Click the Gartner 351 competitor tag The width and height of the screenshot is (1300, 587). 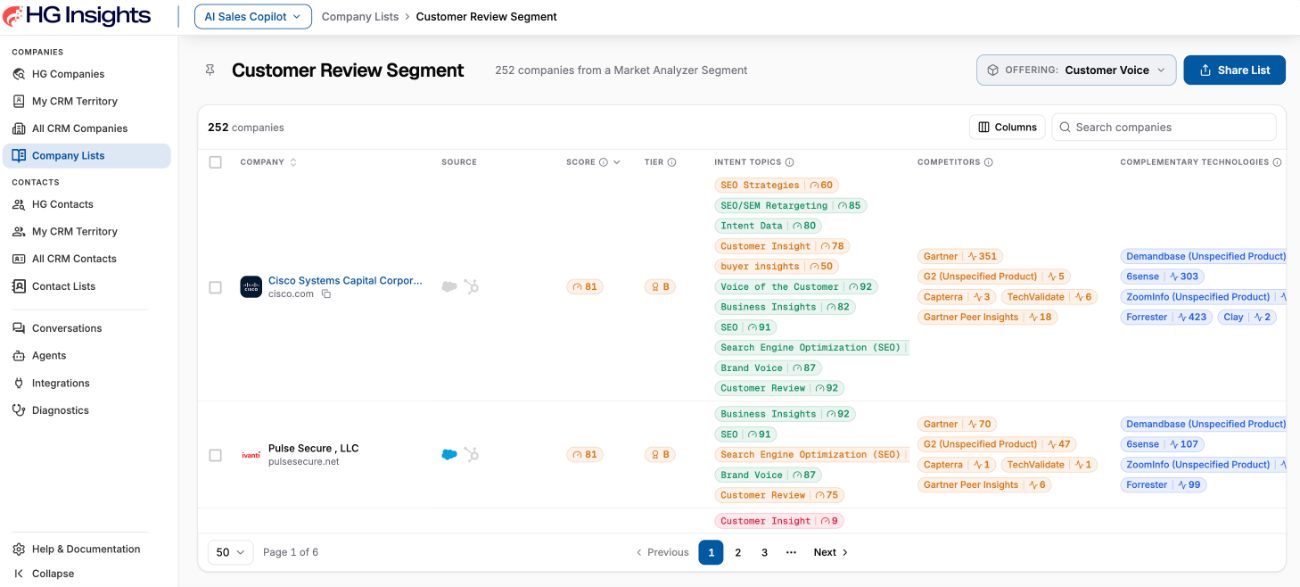pyautogui.click(x=960, y=256)
